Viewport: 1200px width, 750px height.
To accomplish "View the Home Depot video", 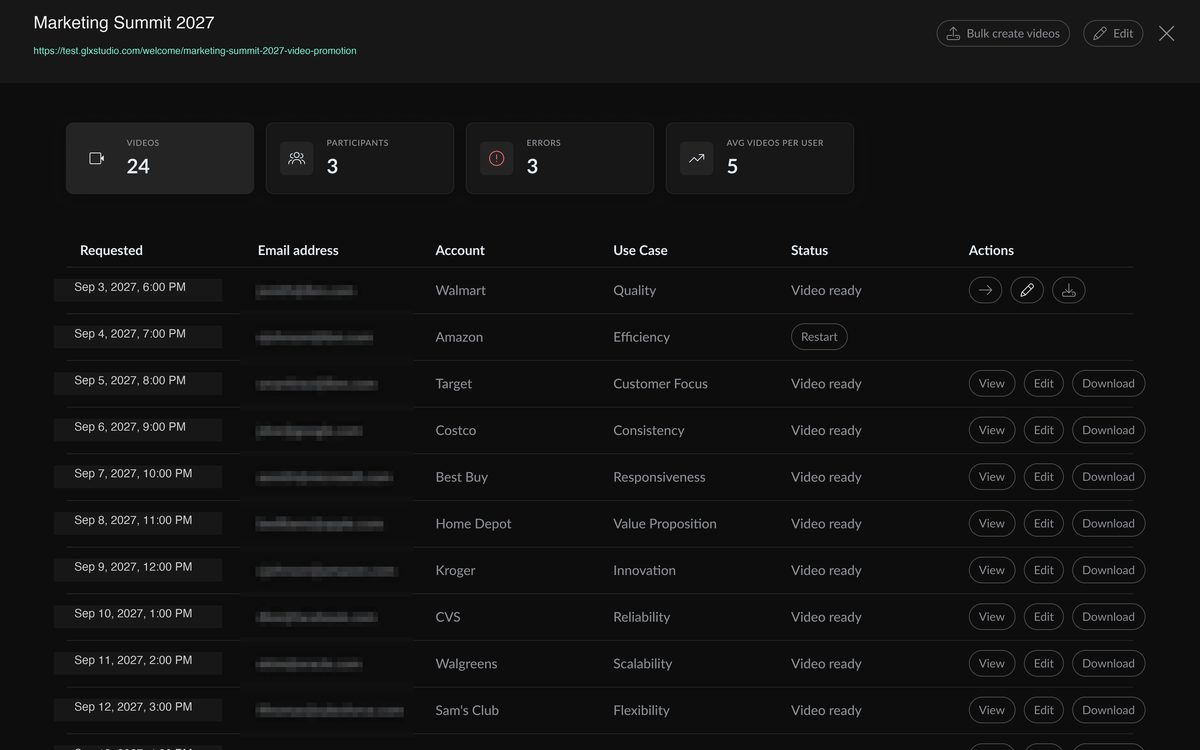I will (992, 523).
